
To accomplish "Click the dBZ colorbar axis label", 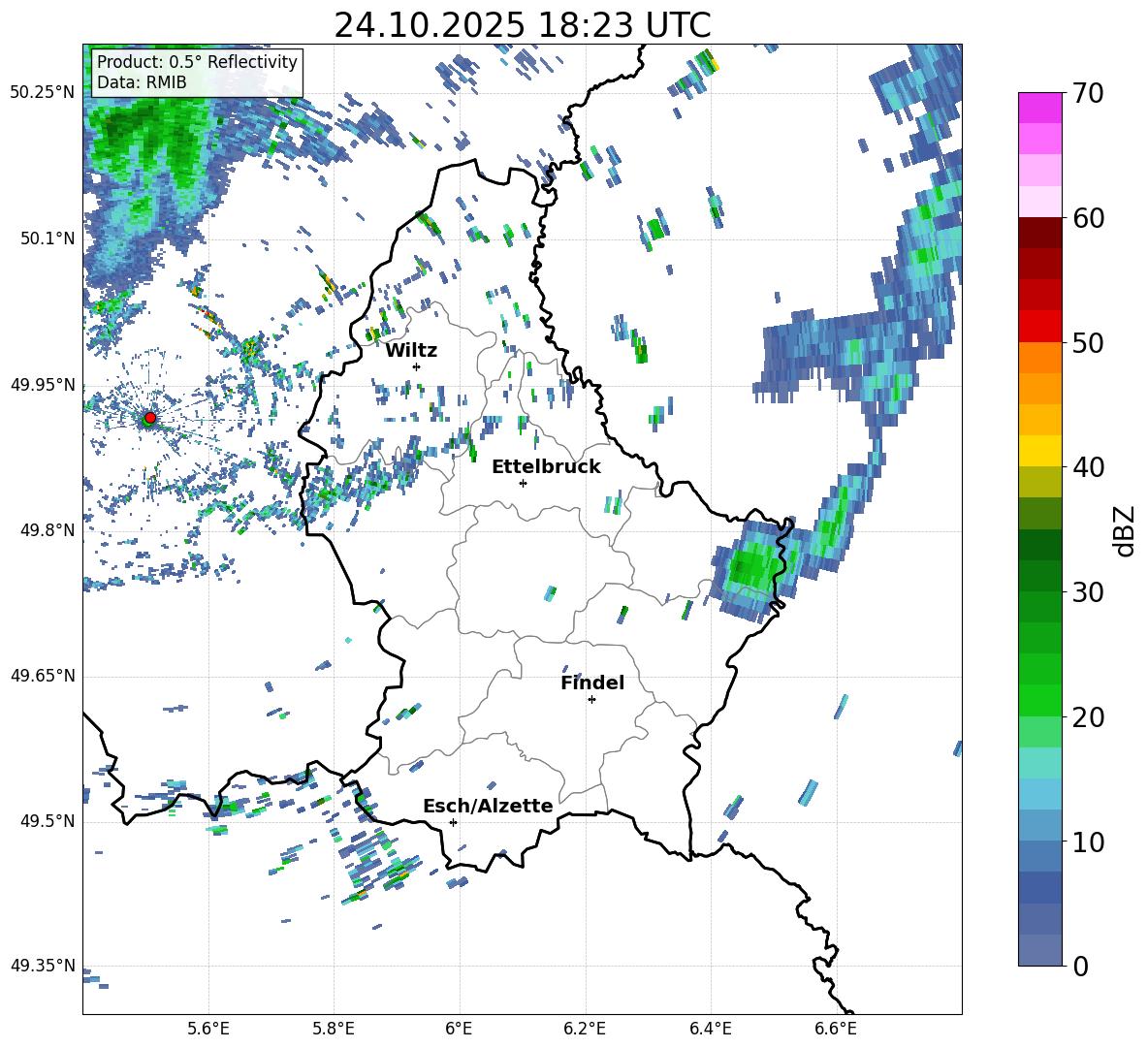I will pyautogui.click(x=1126, y=530).
